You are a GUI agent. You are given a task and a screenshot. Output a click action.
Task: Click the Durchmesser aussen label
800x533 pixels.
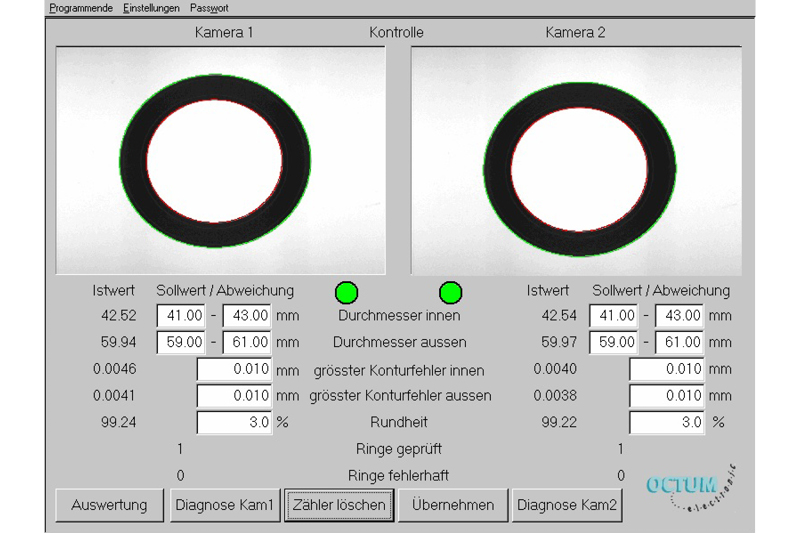399,342
